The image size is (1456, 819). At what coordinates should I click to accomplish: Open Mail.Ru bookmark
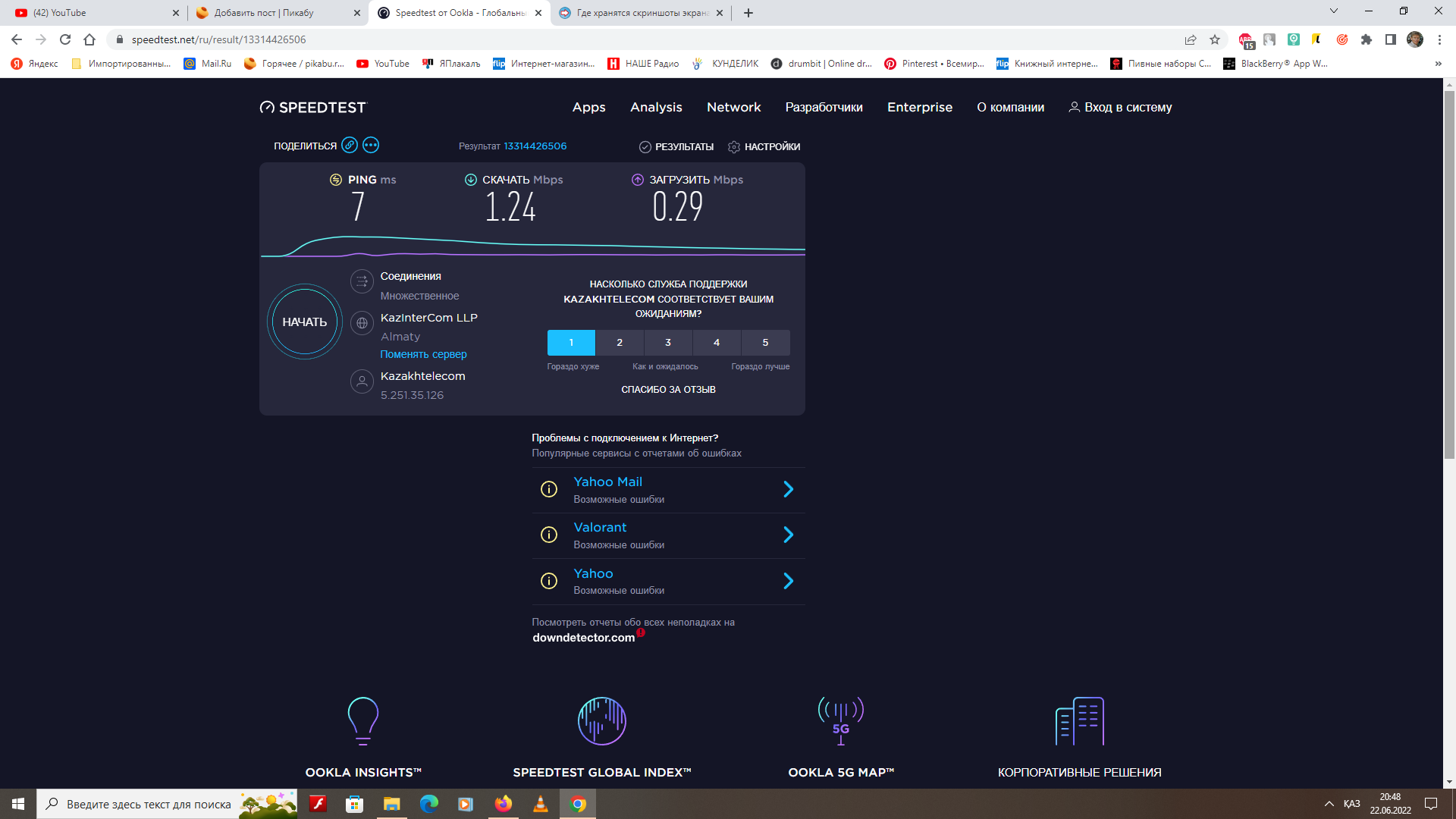click(208, 64)
